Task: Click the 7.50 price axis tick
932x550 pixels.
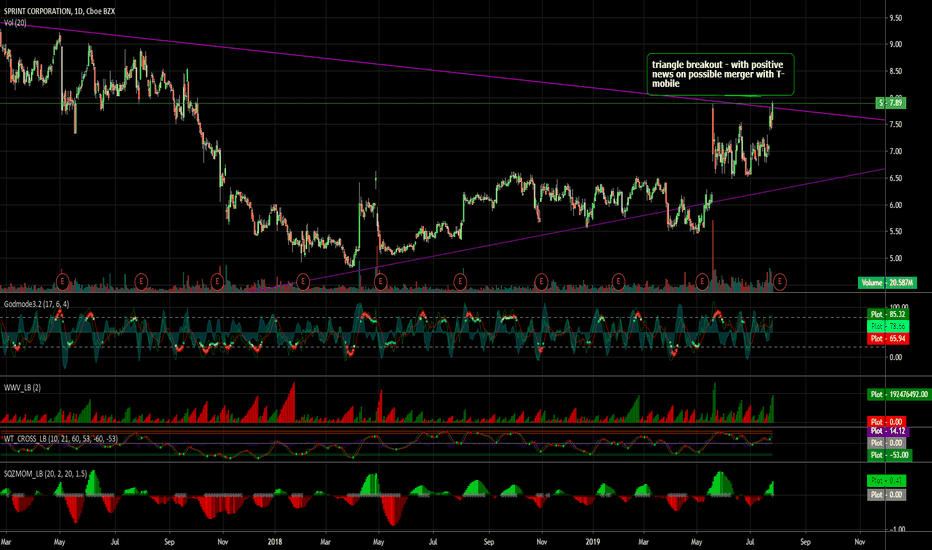Action: point(895,124)
